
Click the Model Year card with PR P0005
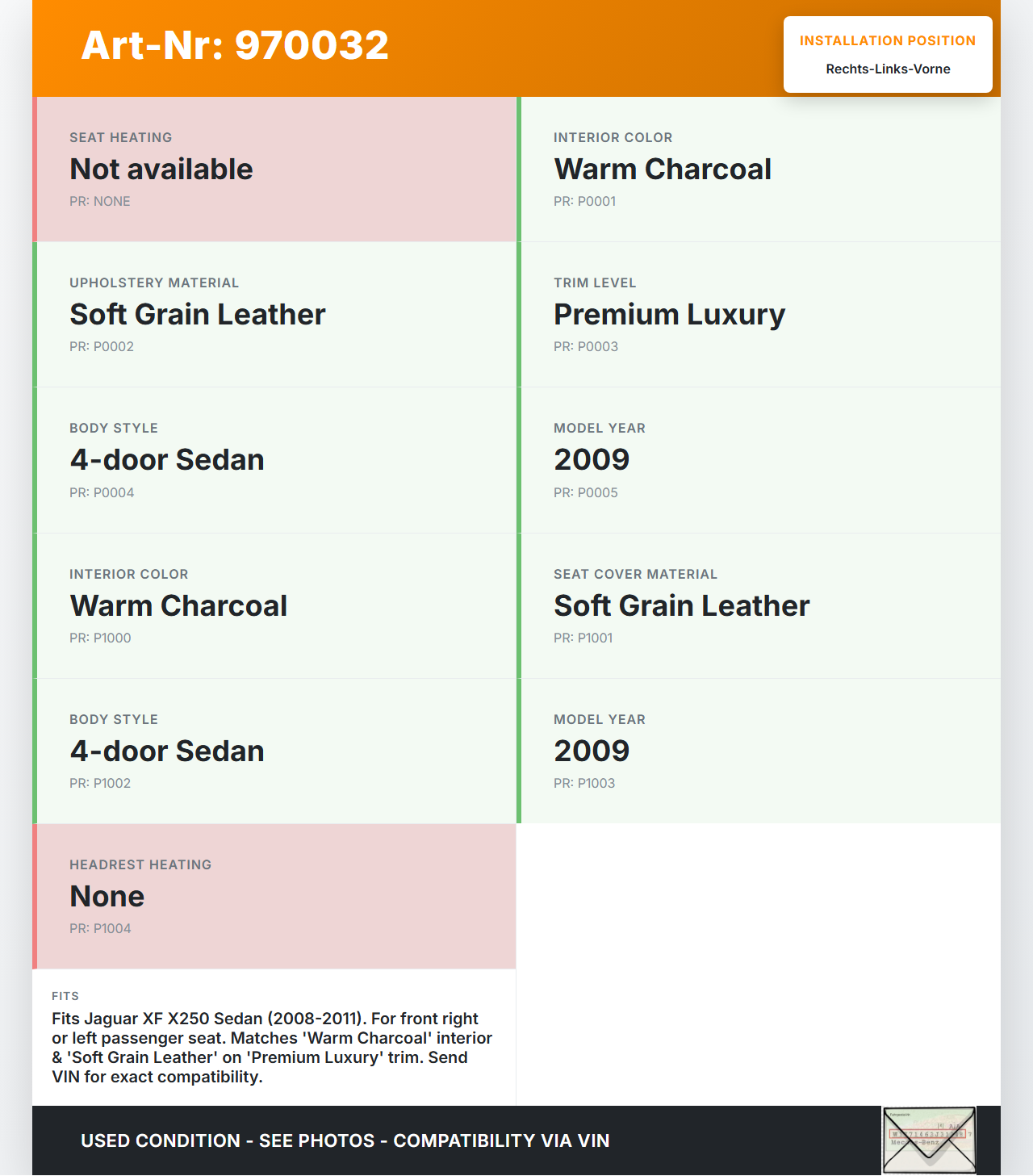coord(759,460)
